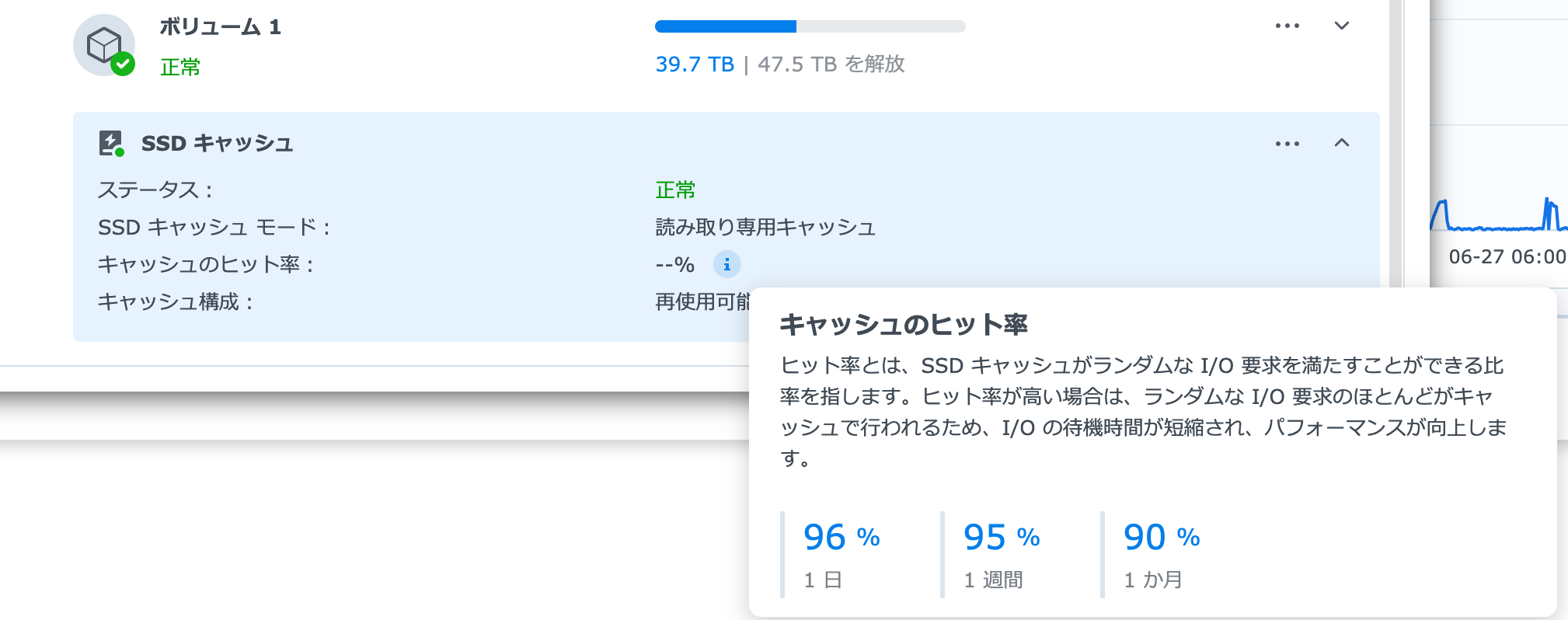Select the 1 week hit rate 95%
Viewport: 1568px width, 620px height.
click(1001, 538)
